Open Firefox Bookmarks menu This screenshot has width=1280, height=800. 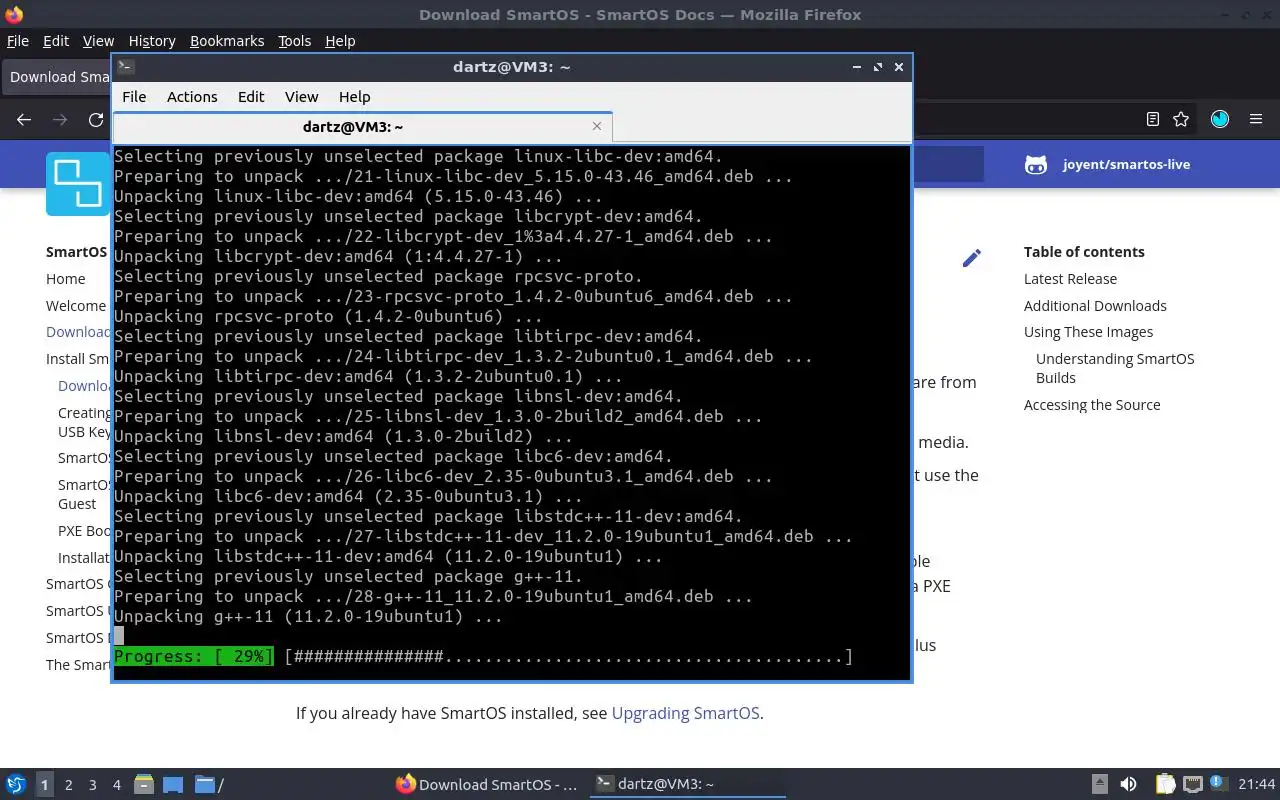[x=227, y=41]
